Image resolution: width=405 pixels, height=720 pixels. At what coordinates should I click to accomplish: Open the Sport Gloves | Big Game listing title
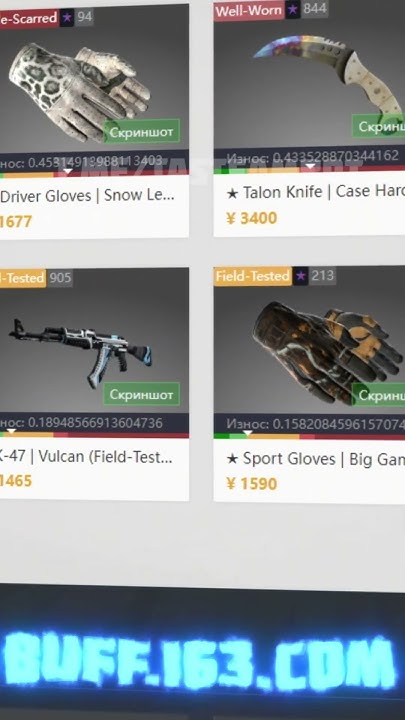(315, 459)
